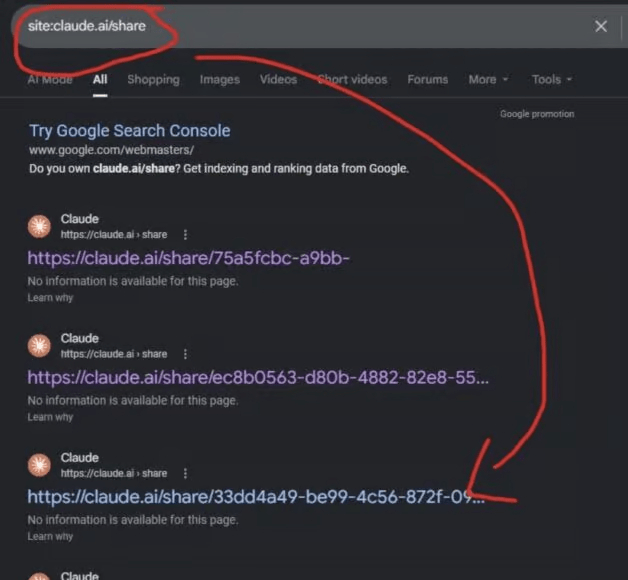628x580 pixels.
Task: Open the Short videos tab
Action: tap(352, 79)
